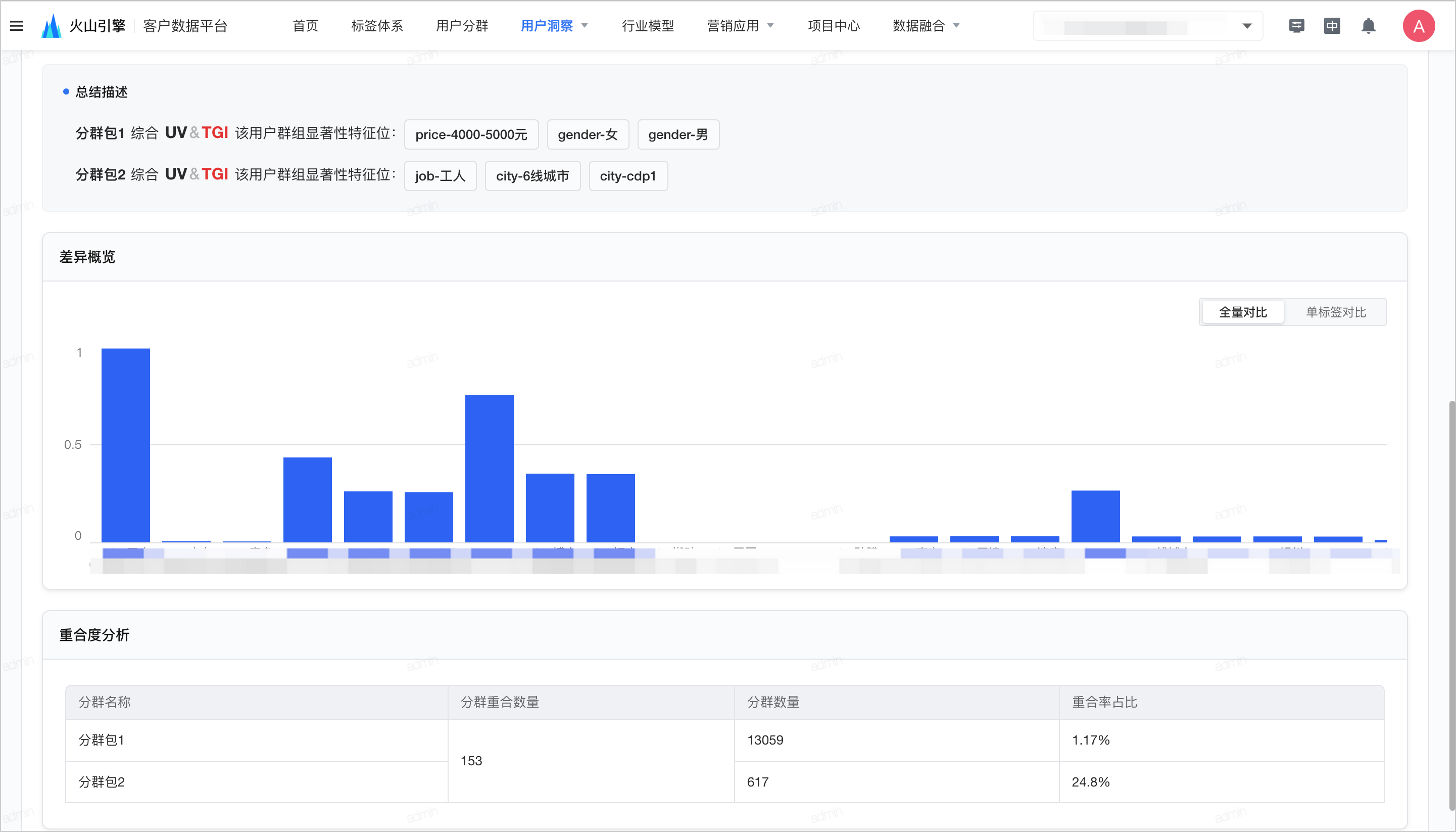Open the project selector dropdown
Image resolution: width=1456 pixels, height=832 pixels.
[x=1148, y=26]
